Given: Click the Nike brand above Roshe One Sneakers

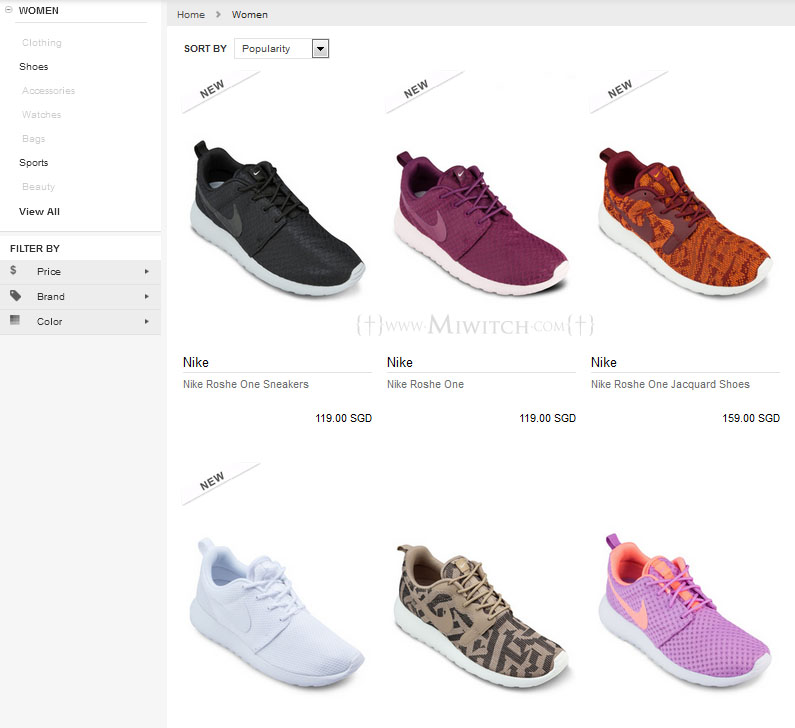Looking at the screenshot, I should click(x=196, y=362).
